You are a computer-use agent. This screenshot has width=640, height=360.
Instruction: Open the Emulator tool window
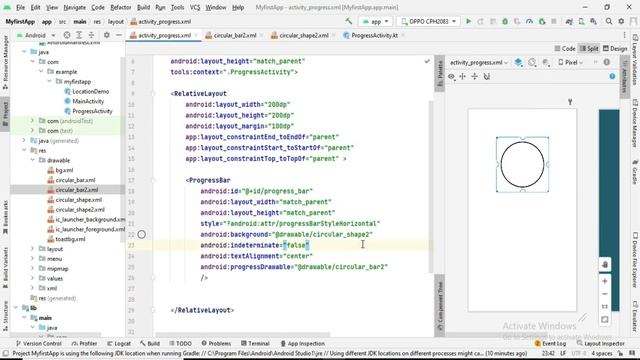click(x=635, y=316)
